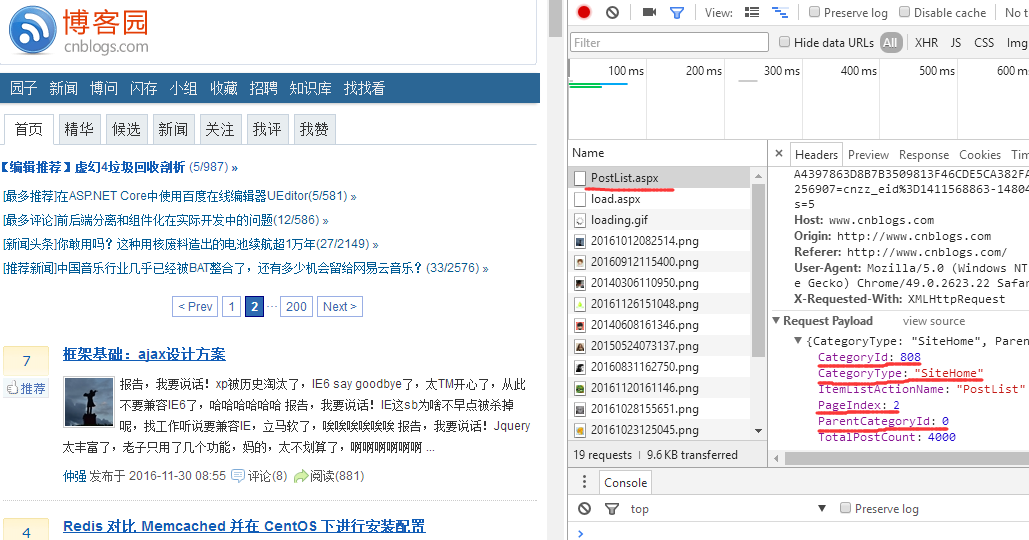Click the cnblogs RSS-style logo
Image resolution: width=1029 pixels, height=540 pixels.
(x=33, y=30)
